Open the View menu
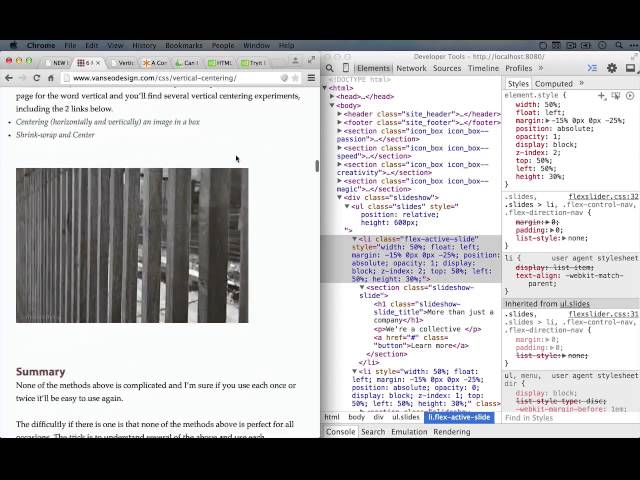Viewport: 640px width, 480px height. click(115, 45)
